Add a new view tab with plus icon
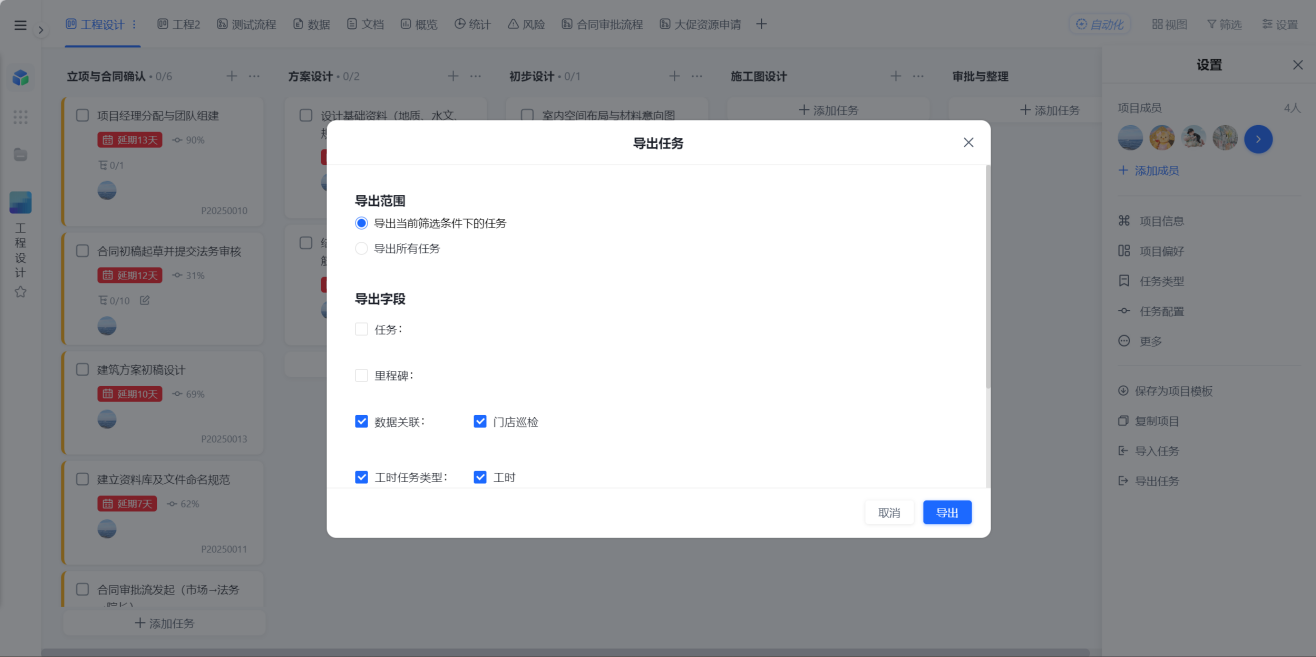This screenshot has height=657, width=1316. (761, 24)
